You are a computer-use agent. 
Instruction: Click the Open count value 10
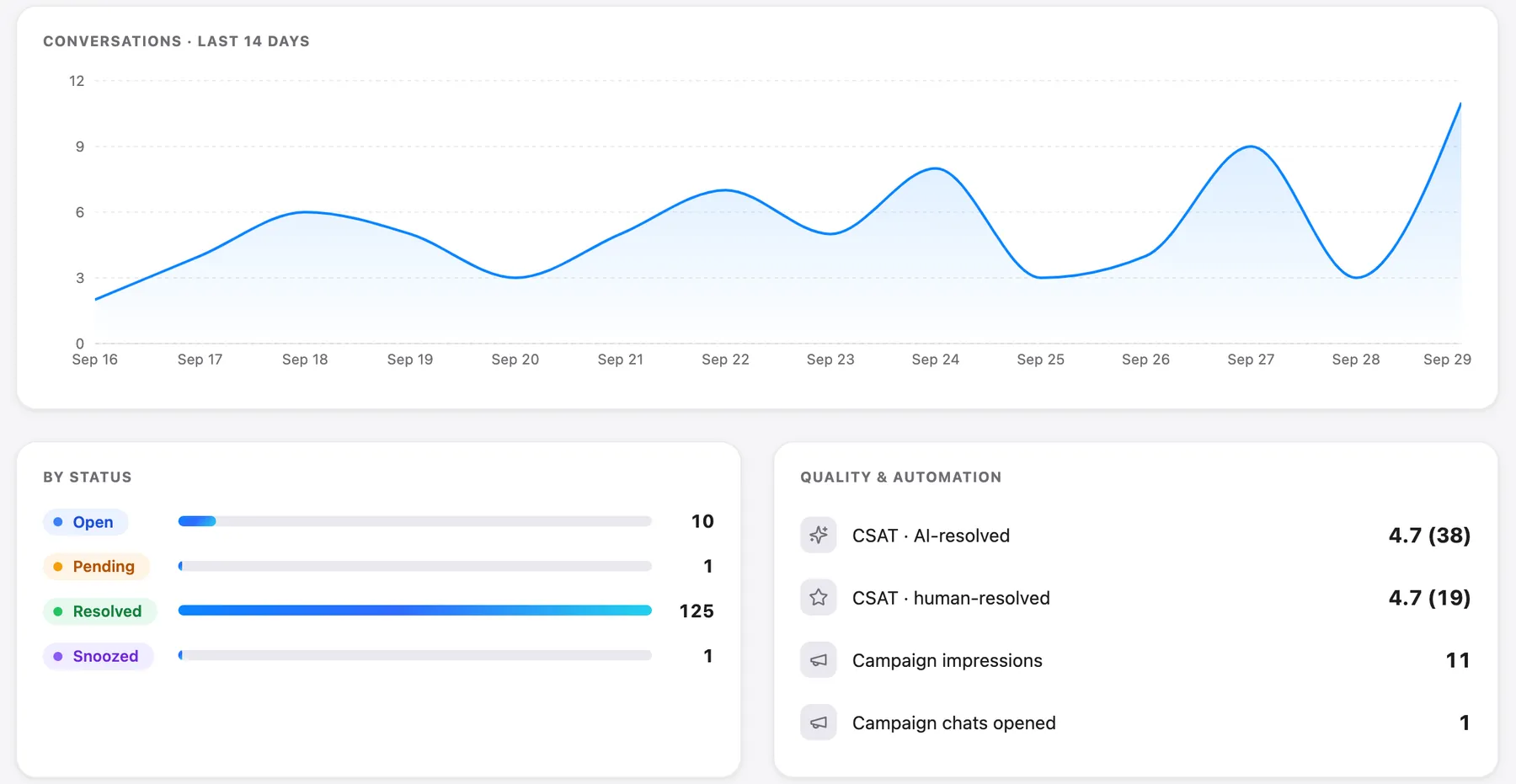702,521
